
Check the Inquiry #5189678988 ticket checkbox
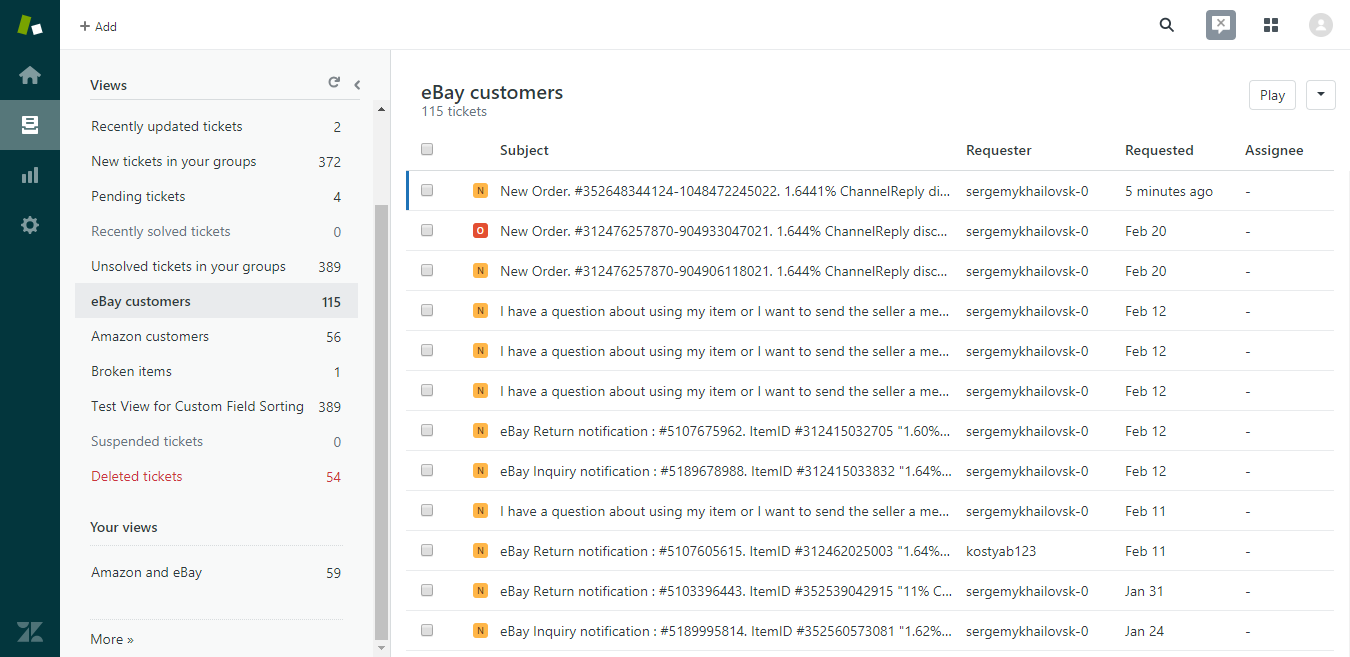point(427,470)
